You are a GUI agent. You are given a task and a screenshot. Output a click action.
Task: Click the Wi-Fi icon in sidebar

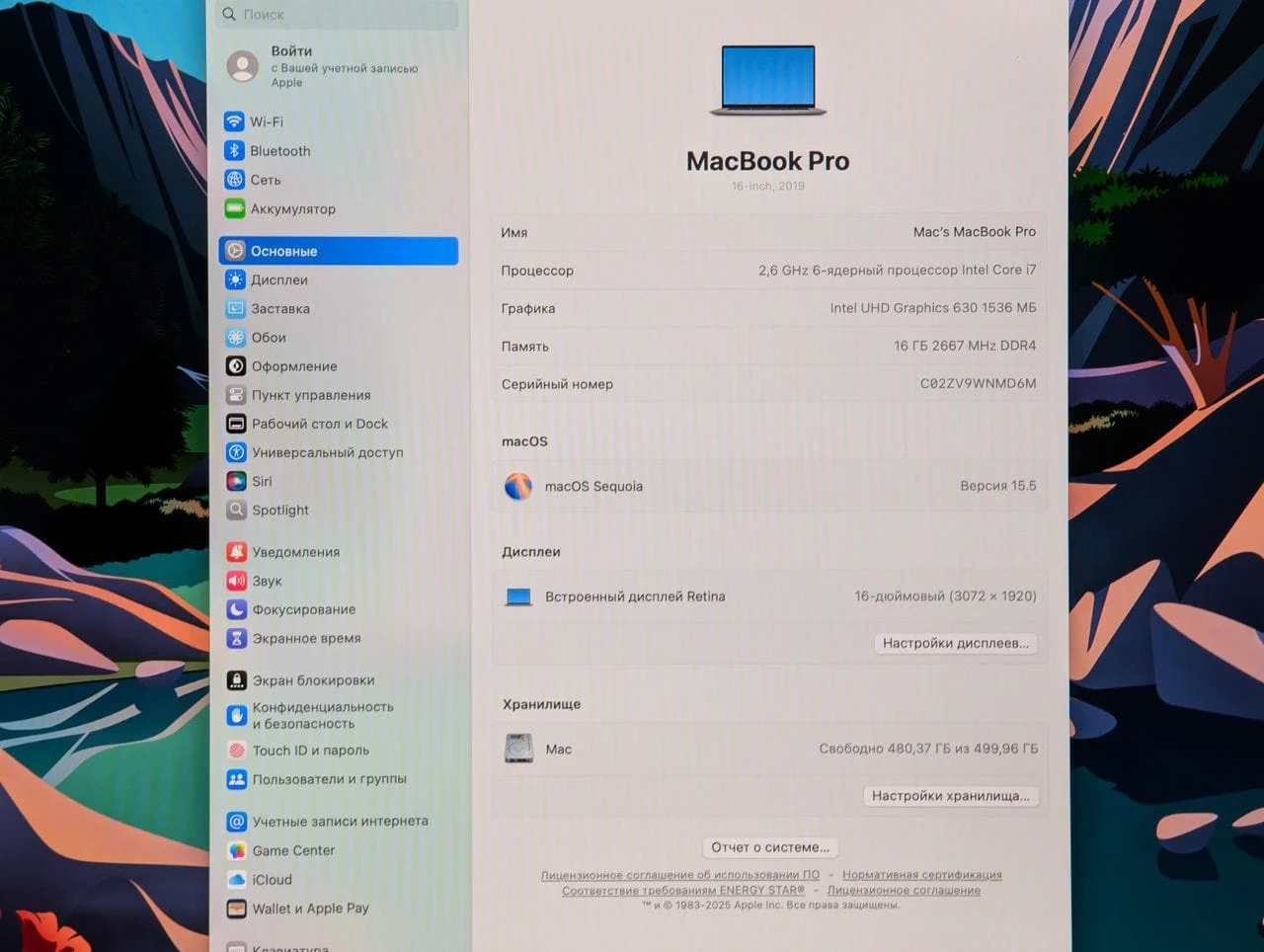click(234, 121)
